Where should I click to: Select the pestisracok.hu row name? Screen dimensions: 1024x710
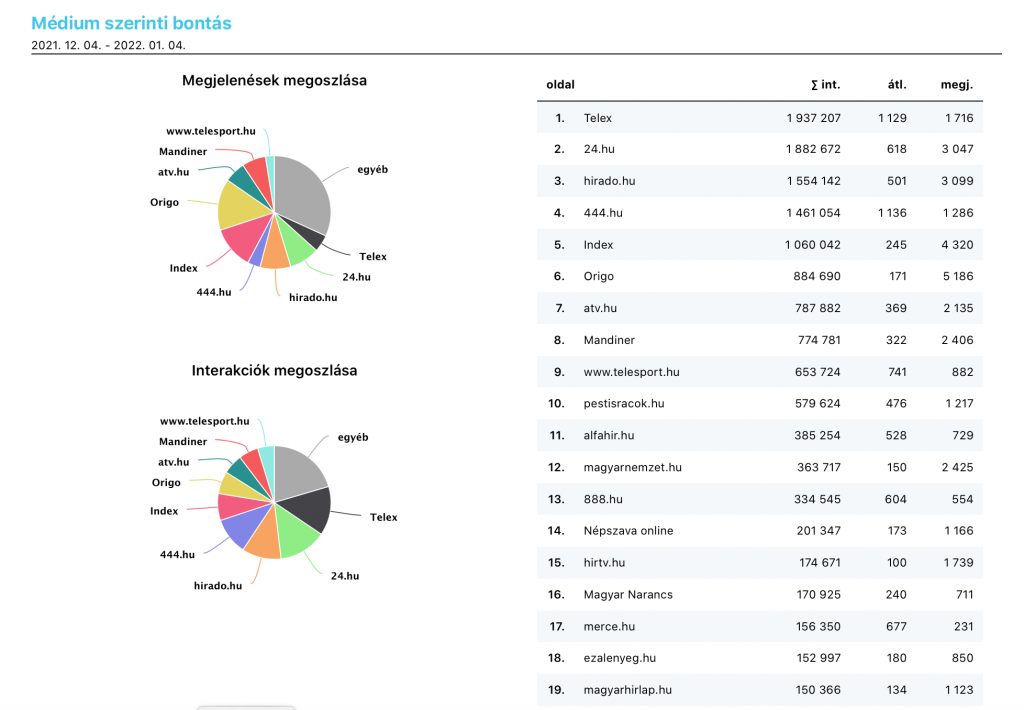coord(624,404)
